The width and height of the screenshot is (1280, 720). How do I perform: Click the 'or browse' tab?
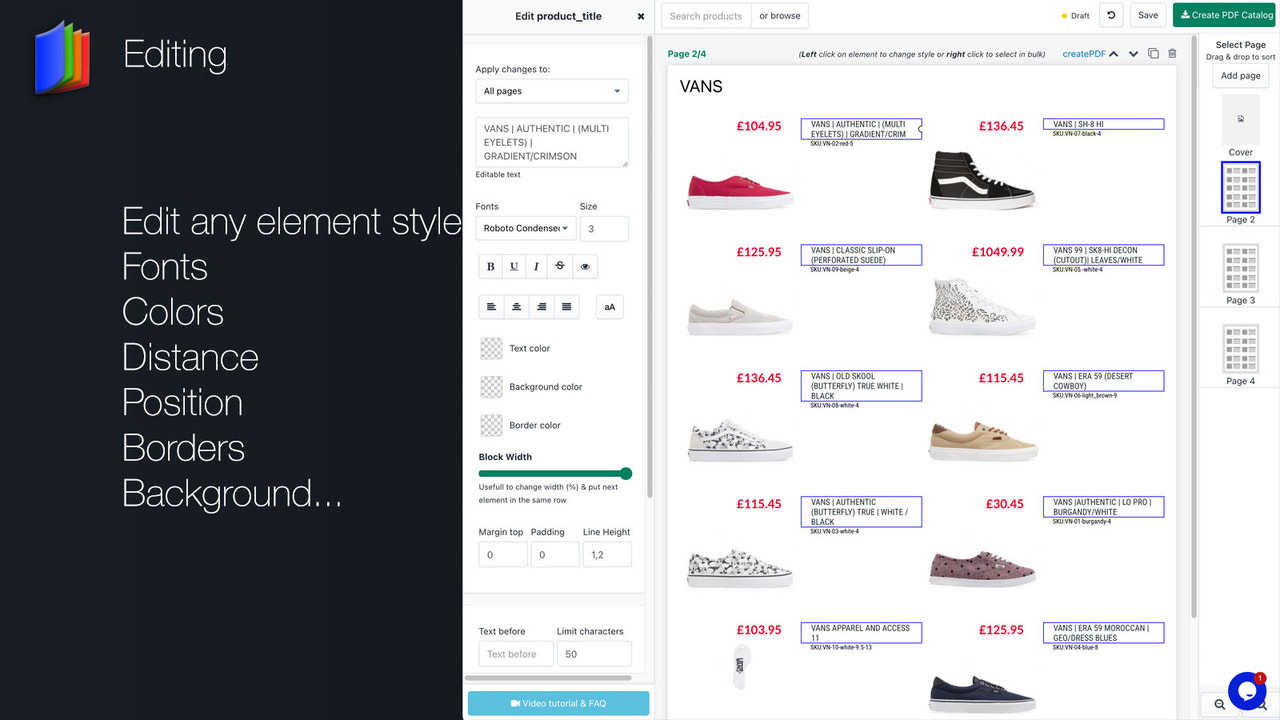click(x=779, y=15)
